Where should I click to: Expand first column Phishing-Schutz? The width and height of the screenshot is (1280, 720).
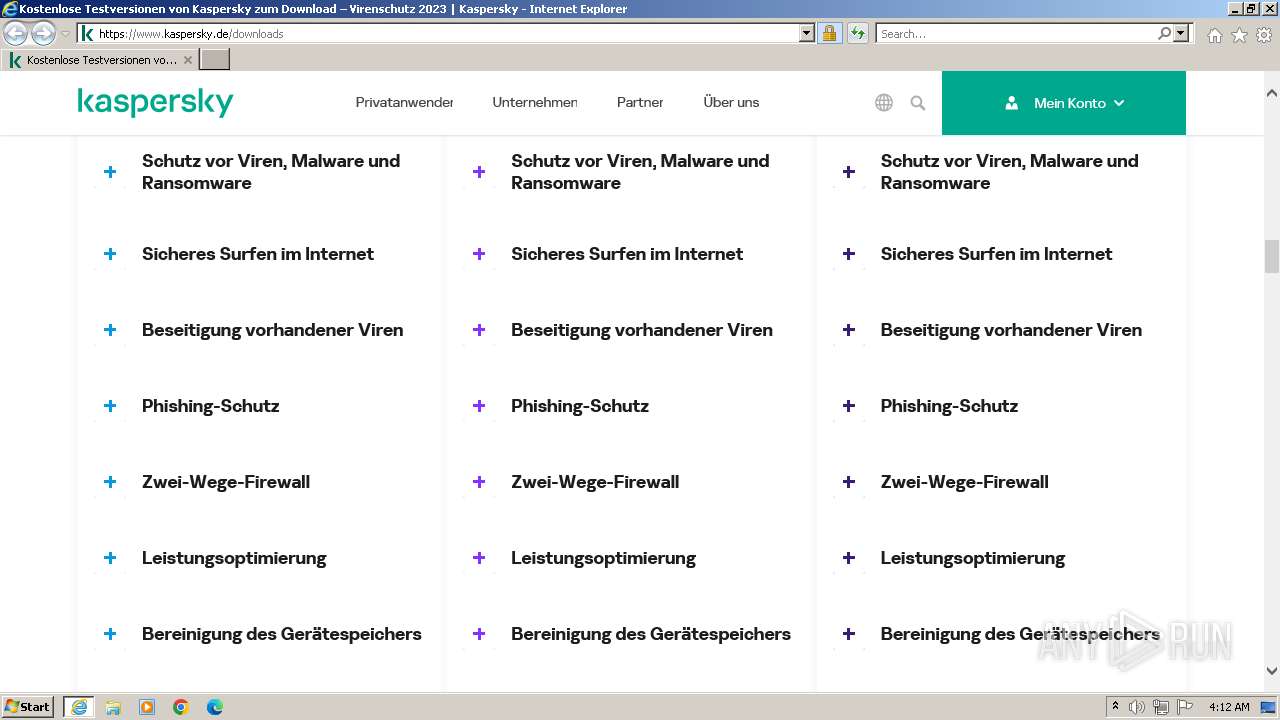(110, 406)
